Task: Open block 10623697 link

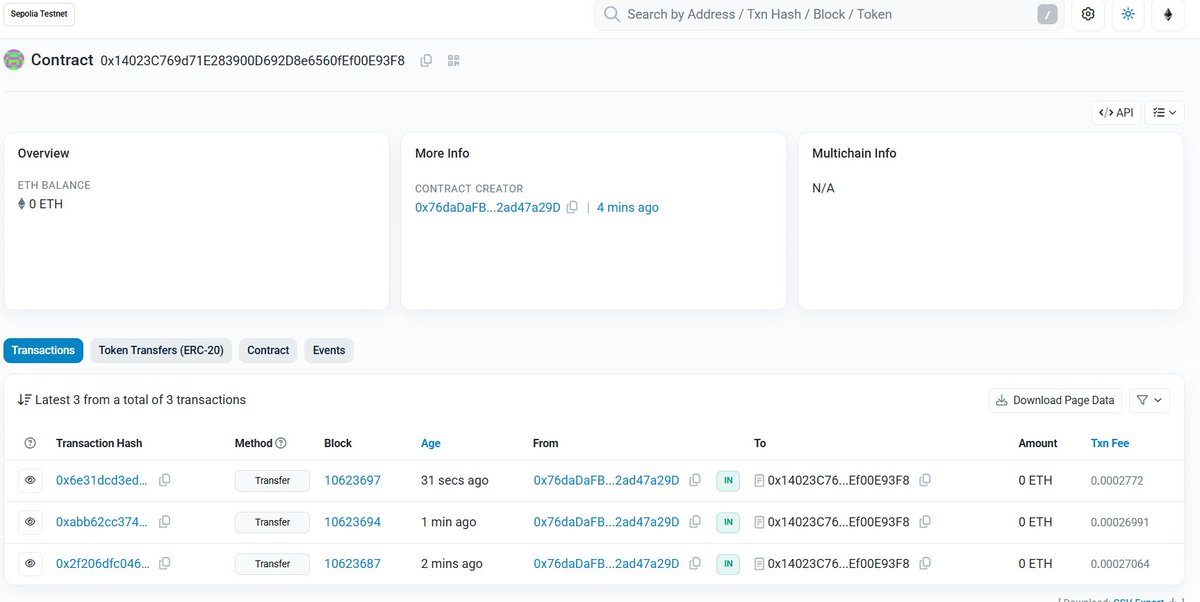Action: [x=352, y=480]
